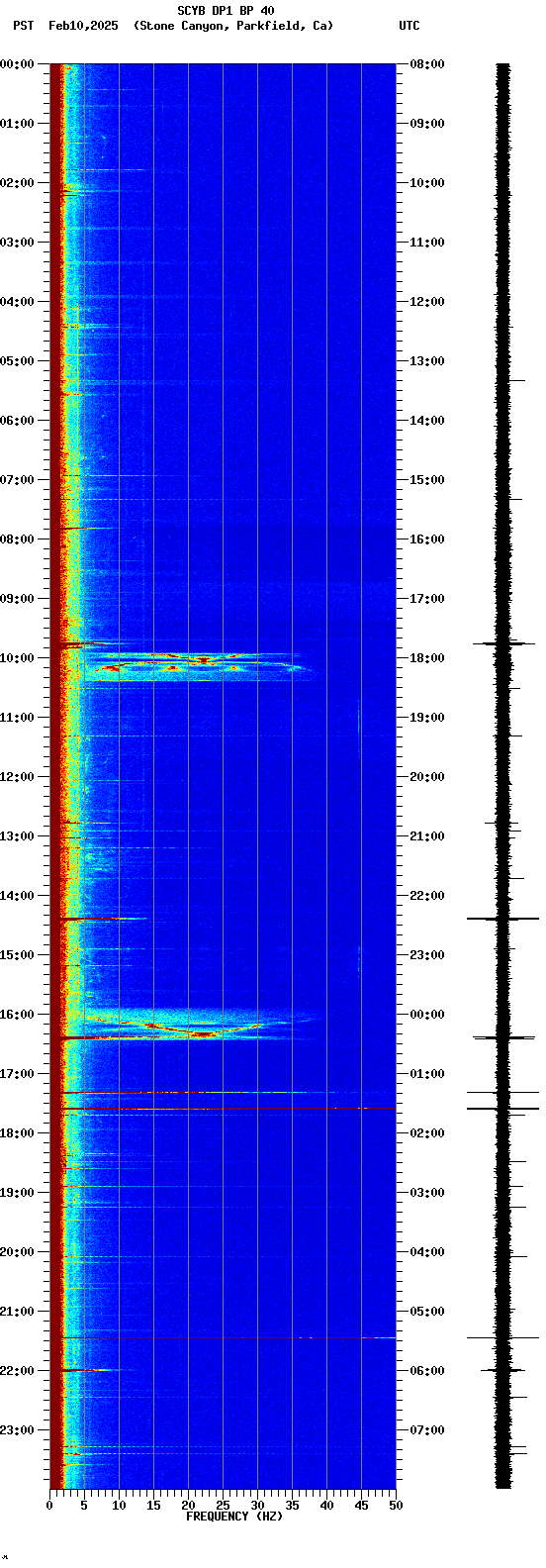Click the UTC axis label "10:00"
The height and width of the screenshot is (1568, 546).
(427, 183)
